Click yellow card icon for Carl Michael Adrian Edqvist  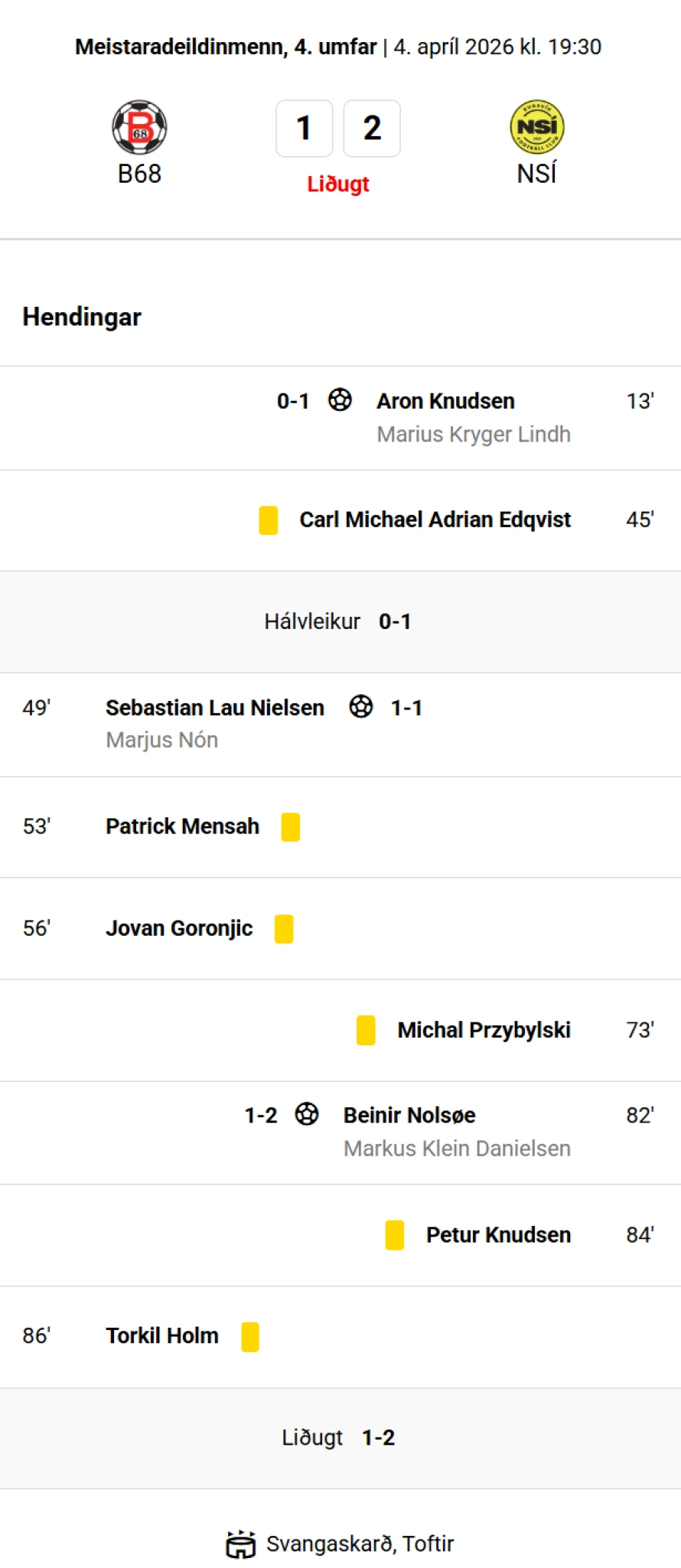(x=269, y=520)
